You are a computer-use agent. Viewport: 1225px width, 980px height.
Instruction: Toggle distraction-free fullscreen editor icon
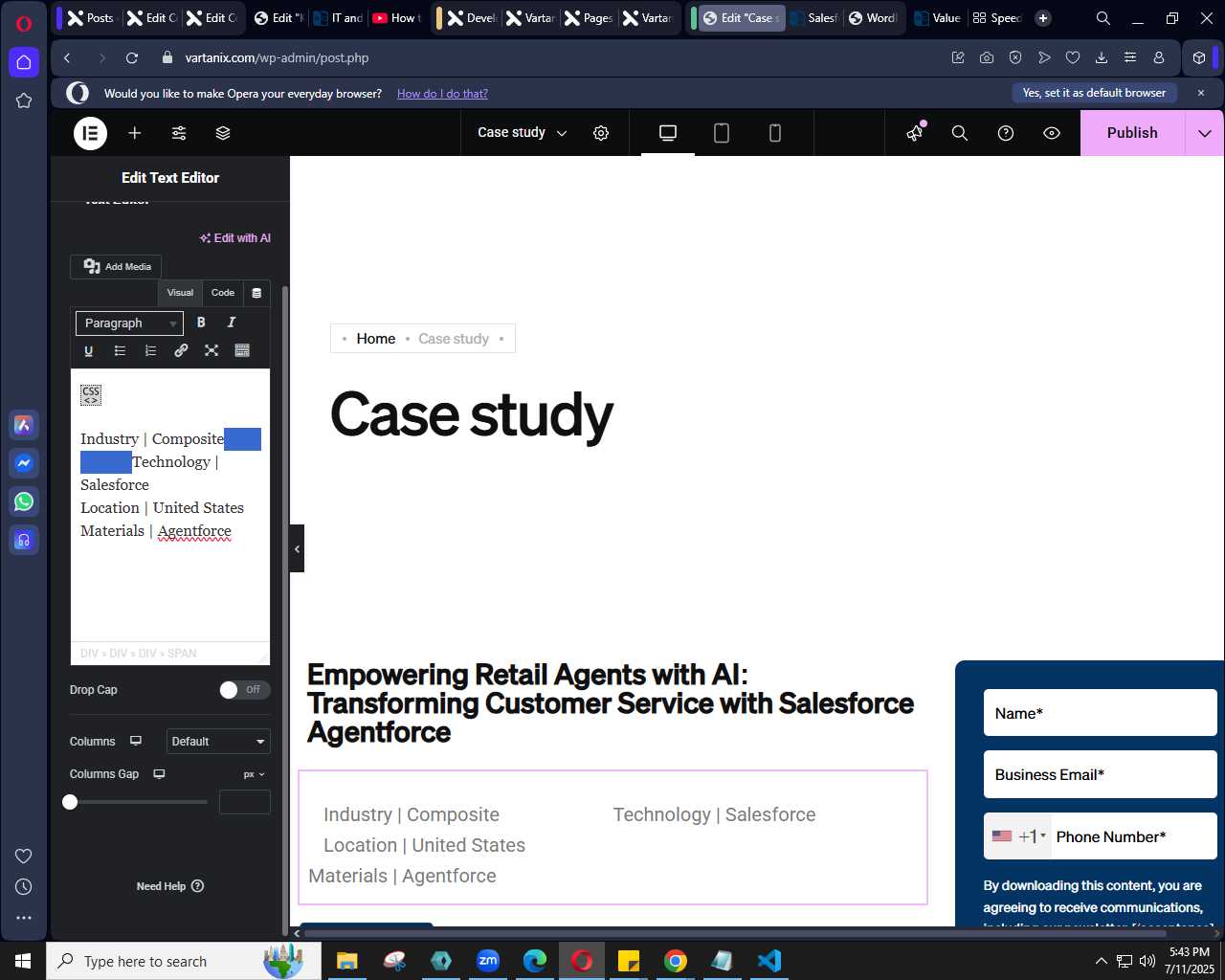[212, 350]
